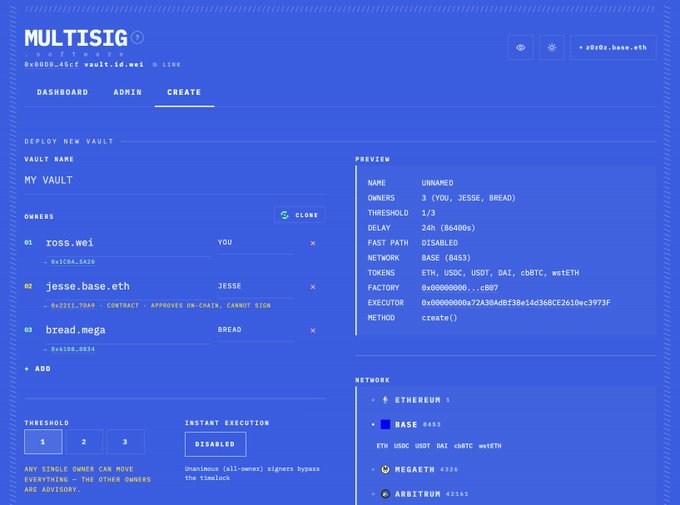The height and width of the screenshot is (505, 680).
Task: Select the MEGAETH network option
Action: point(415,469)
